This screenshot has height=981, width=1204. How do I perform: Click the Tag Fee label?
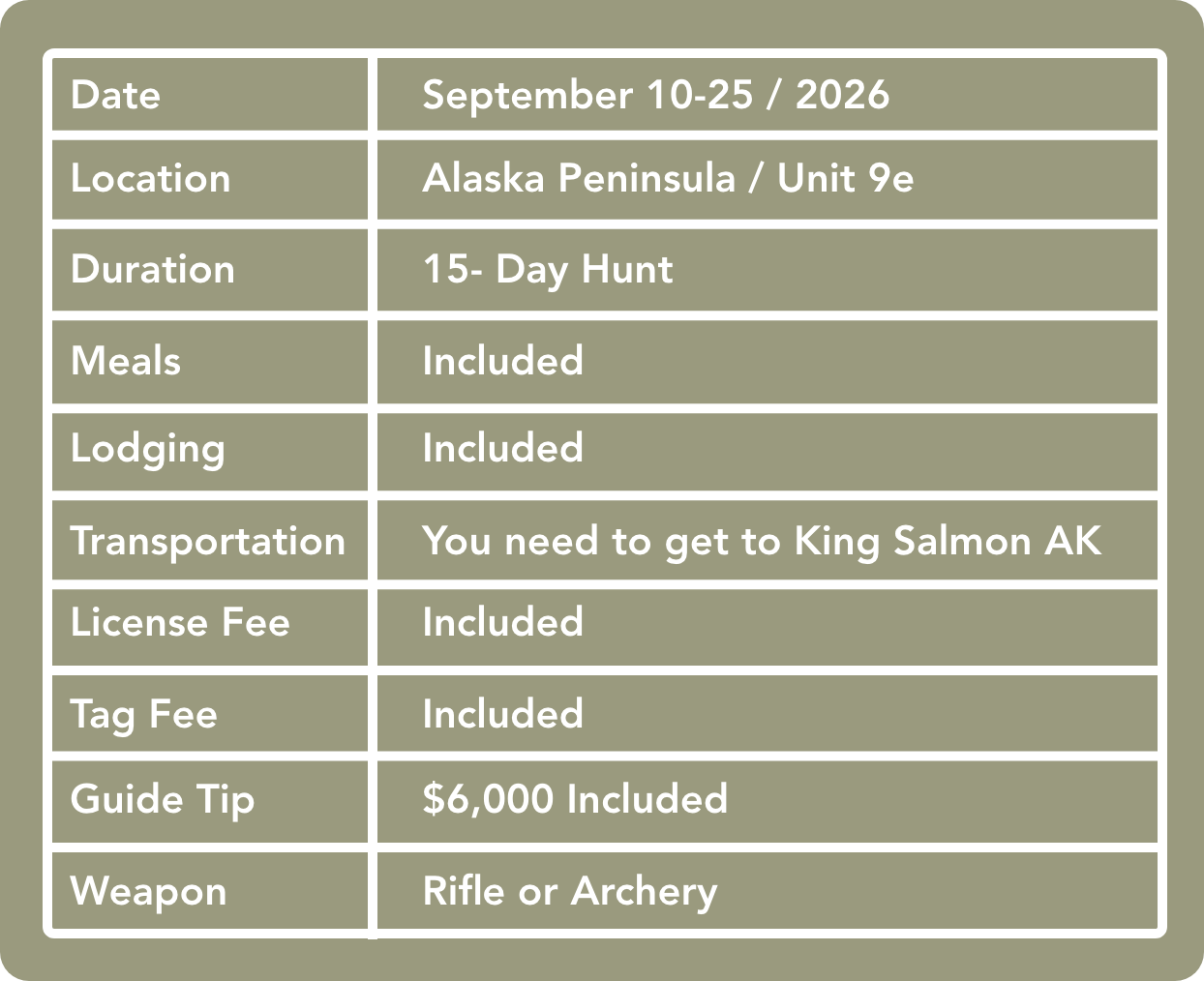coord(144,714)
